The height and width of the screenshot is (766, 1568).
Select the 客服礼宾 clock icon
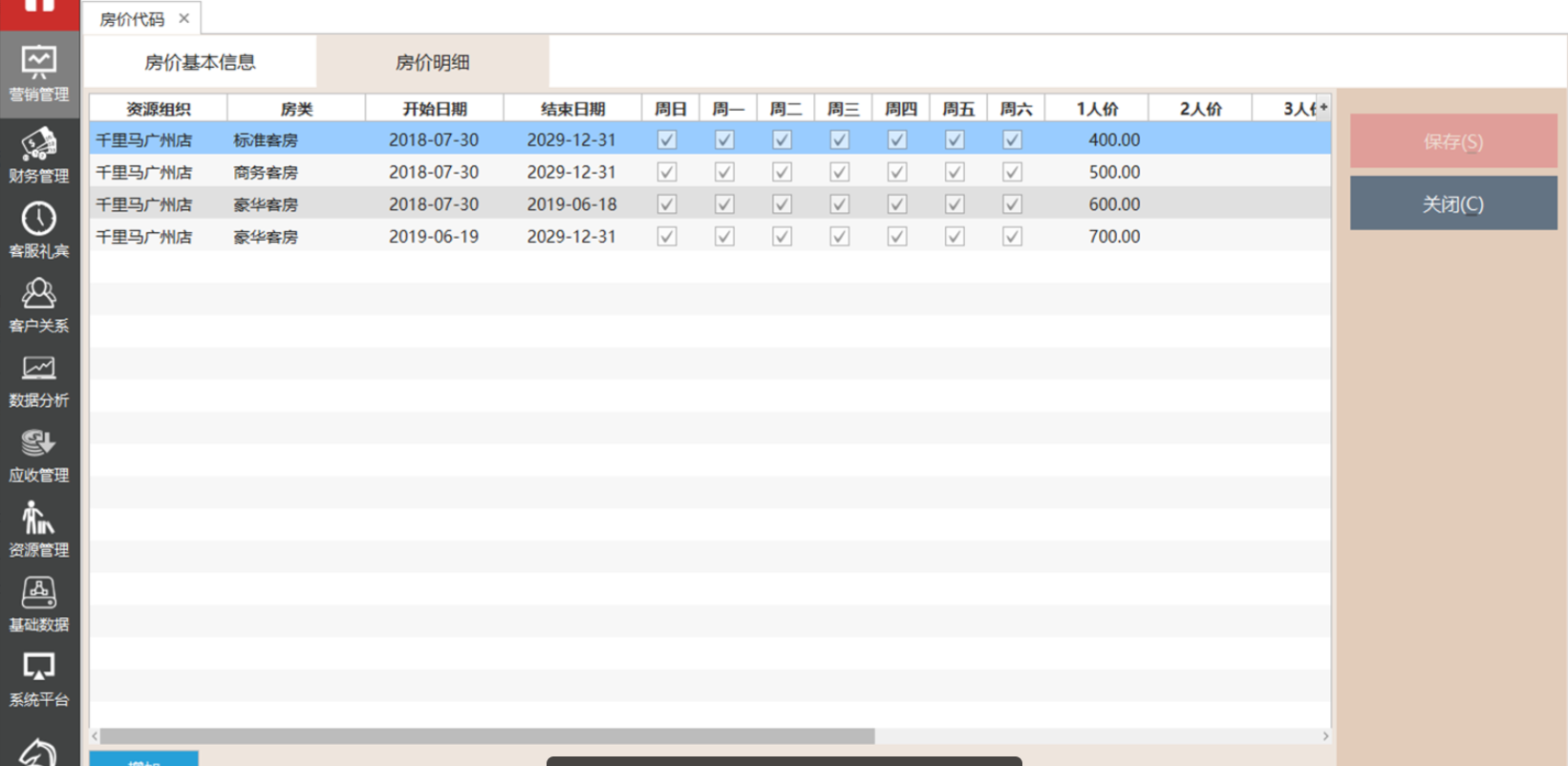click(38, 229)
